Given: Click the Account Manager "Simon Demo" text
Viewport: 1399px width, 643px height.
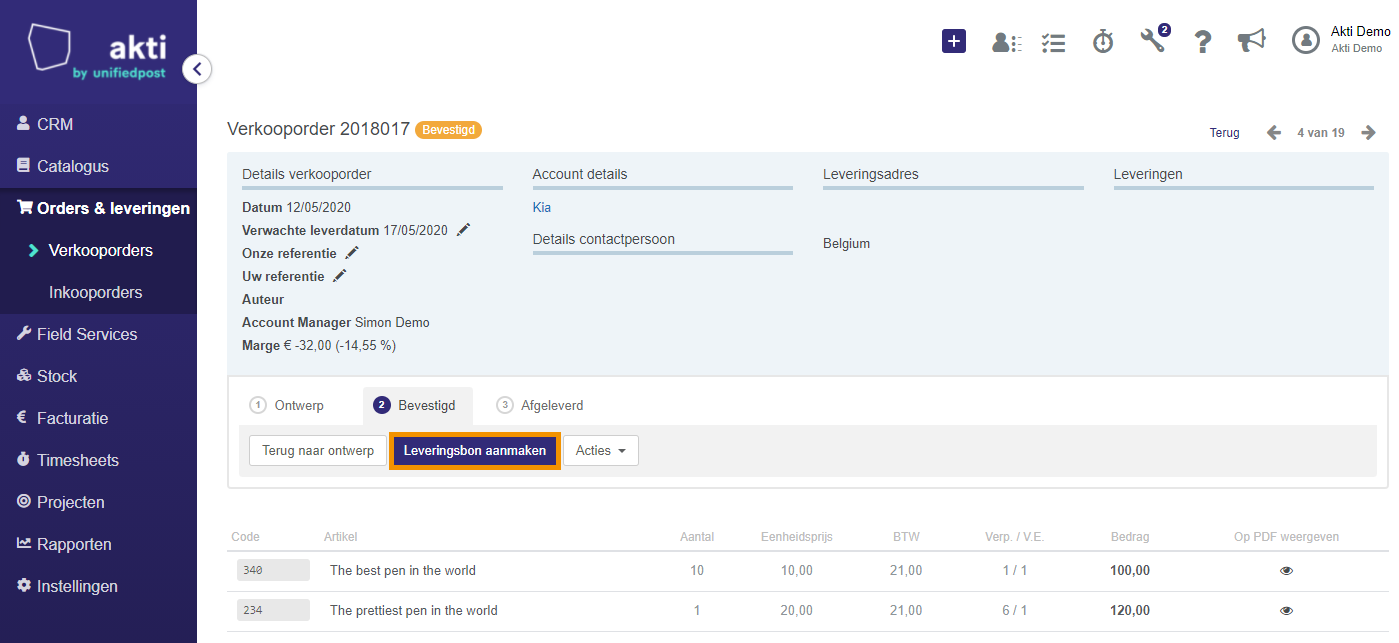Looking at the screenshot, I should (392, 323).
